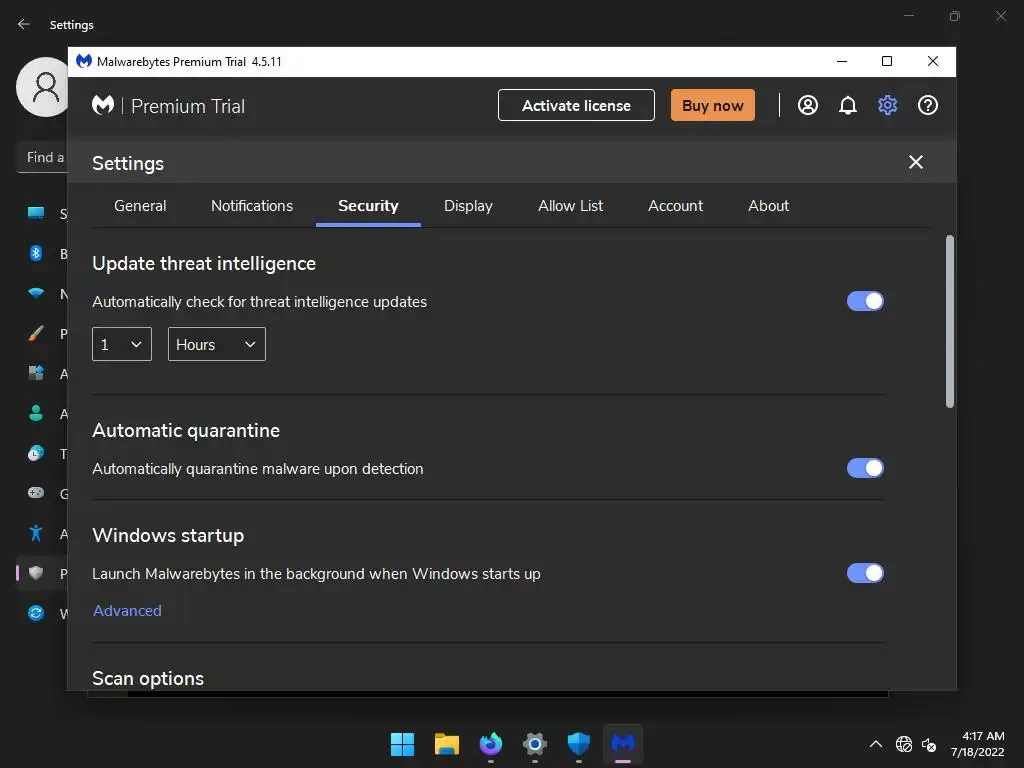
Task: Click the settings gear icon in Malwarebytes
Action: click(x=888, y=105)
